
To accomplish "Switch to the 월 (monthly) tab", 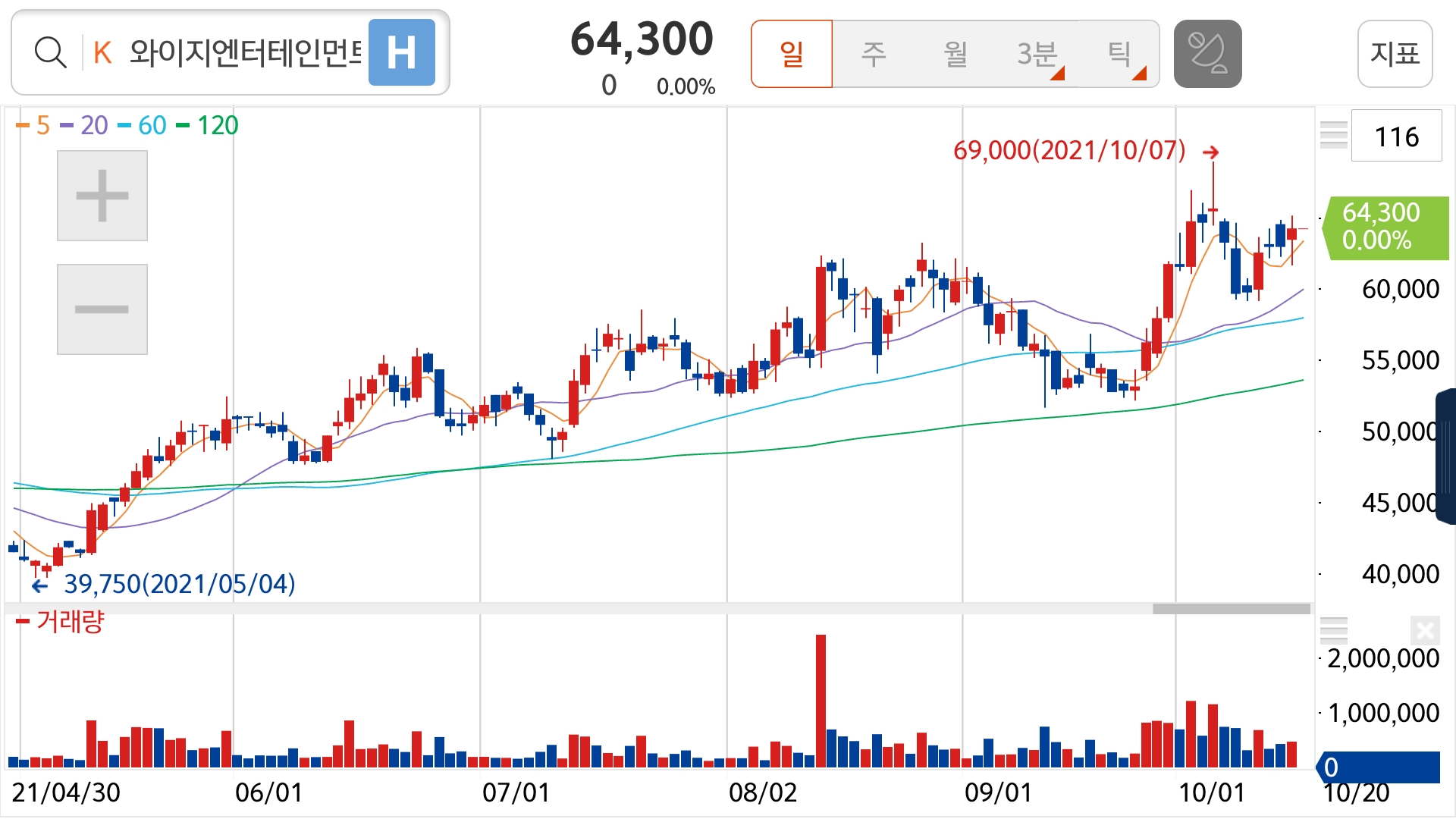I will coord(955,54).
